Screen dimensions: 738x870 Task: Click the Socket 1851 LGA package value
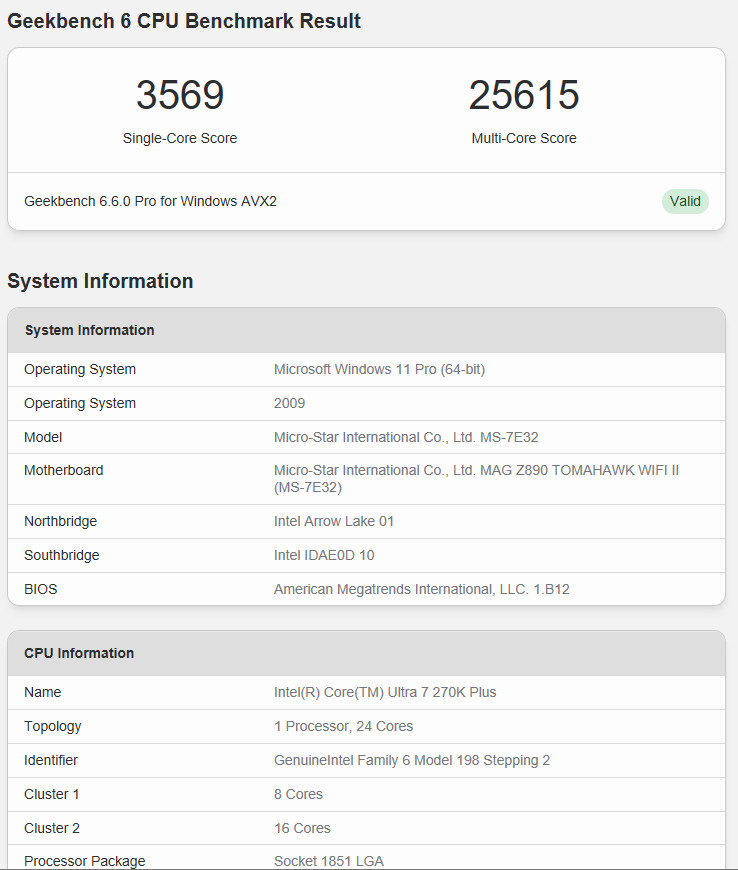(x=328, y=861)
